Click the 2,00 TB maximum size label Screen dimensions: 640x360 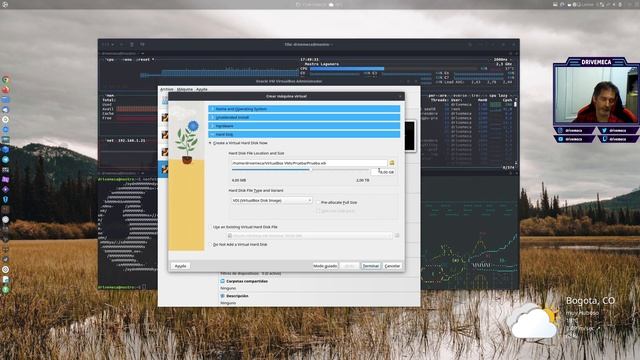pos(362,180)
